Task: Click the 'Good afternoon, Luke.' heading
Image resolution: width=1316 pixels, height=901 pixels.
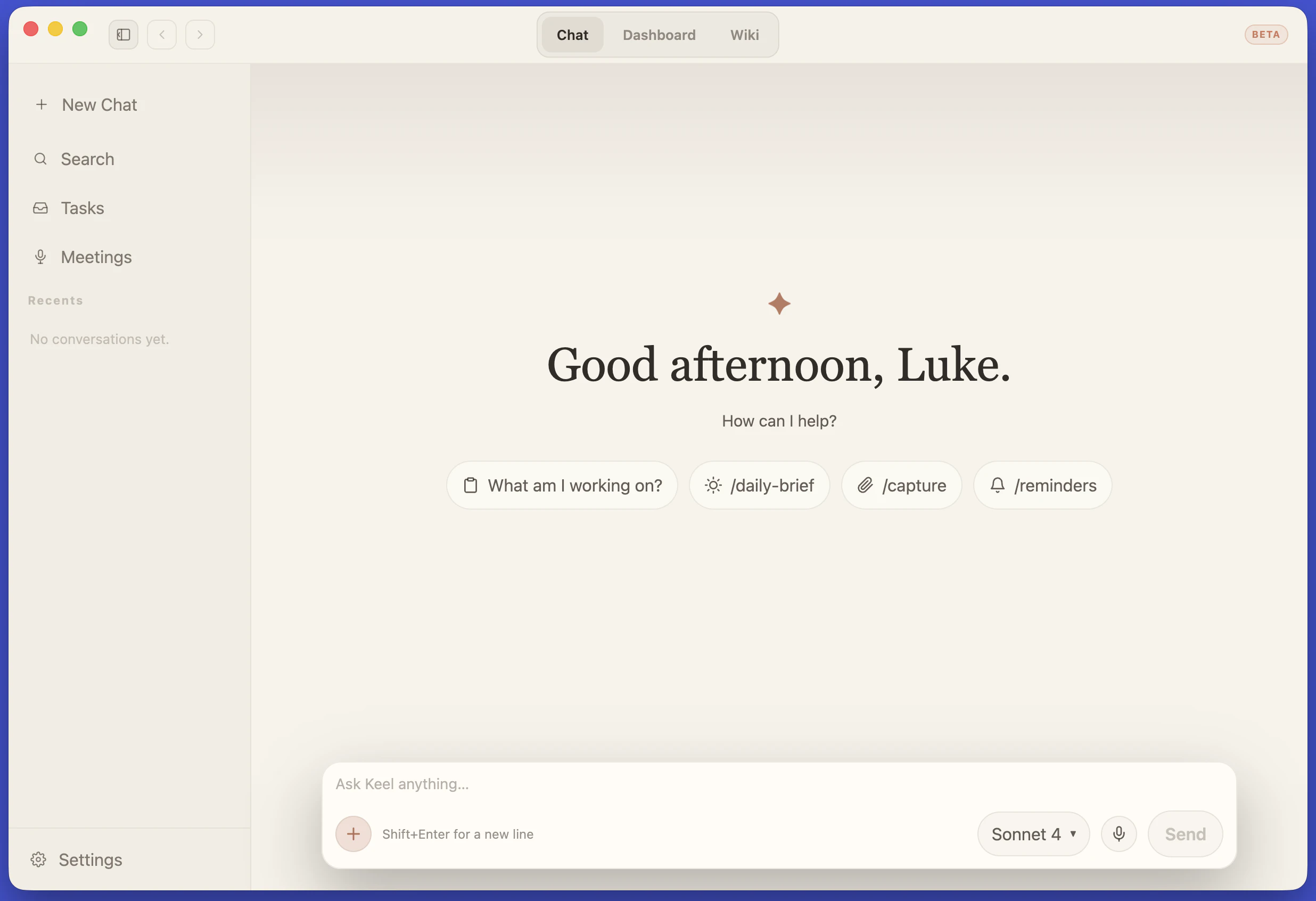Action: (779, 365)
